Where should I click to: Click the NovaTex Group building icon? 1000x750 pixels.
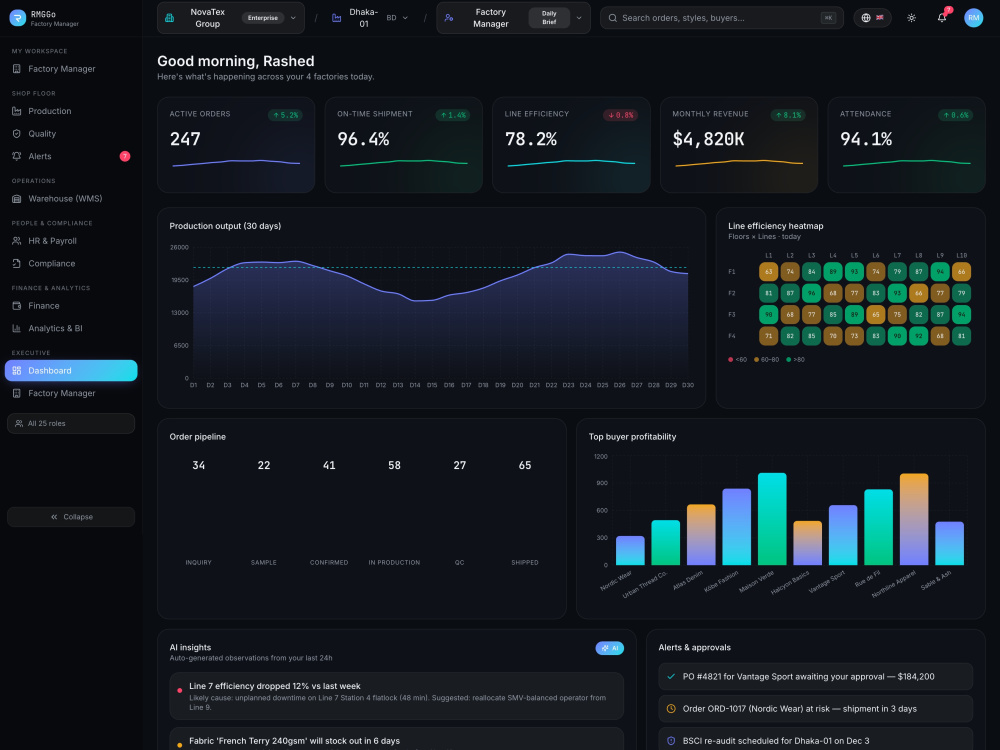(170, 18)
